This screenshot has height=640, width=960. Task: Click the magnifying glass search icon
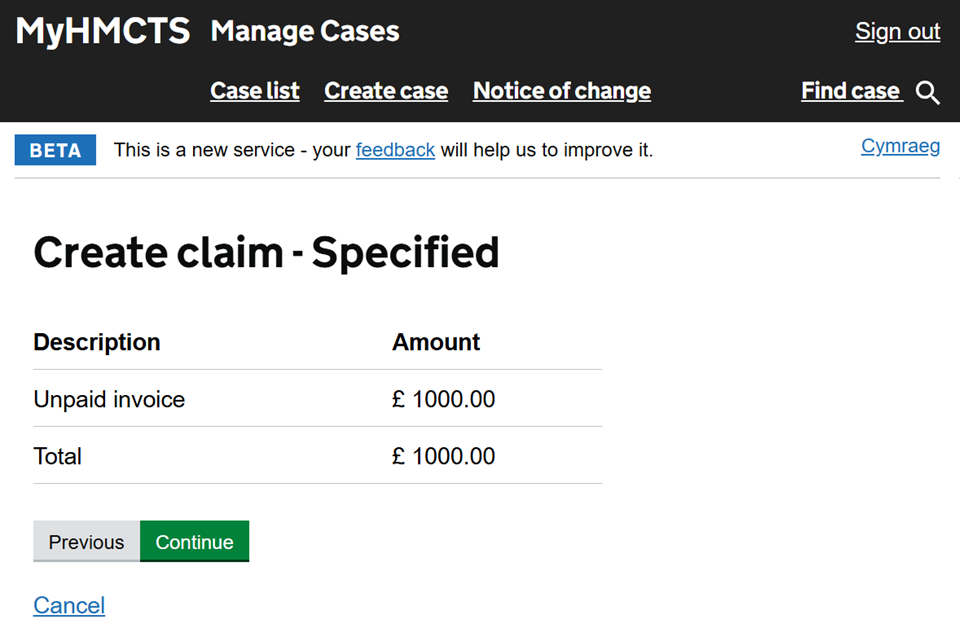928,93
